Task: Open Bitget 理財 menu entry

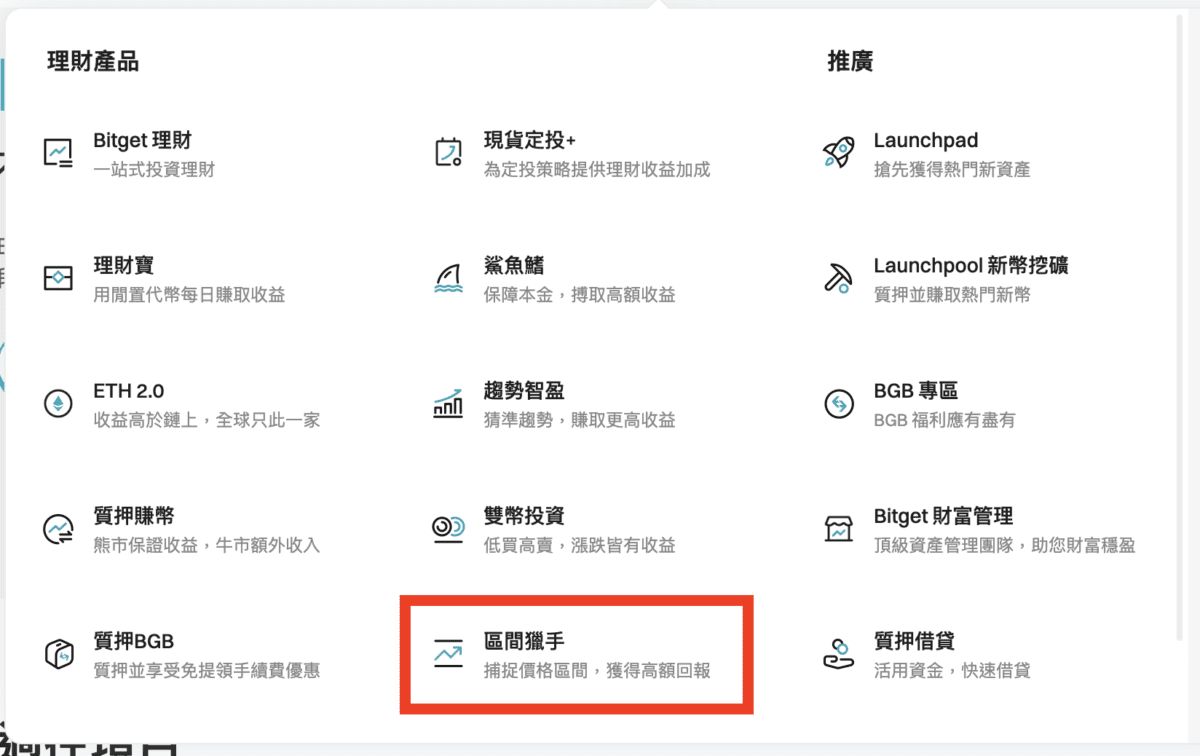Action: click(142, 141)
